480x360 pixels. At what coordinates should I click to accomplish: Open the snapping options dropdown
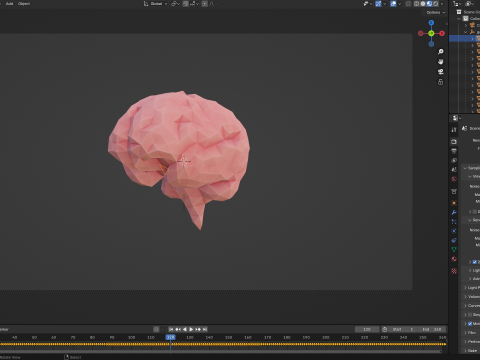(x=195, y=4)
